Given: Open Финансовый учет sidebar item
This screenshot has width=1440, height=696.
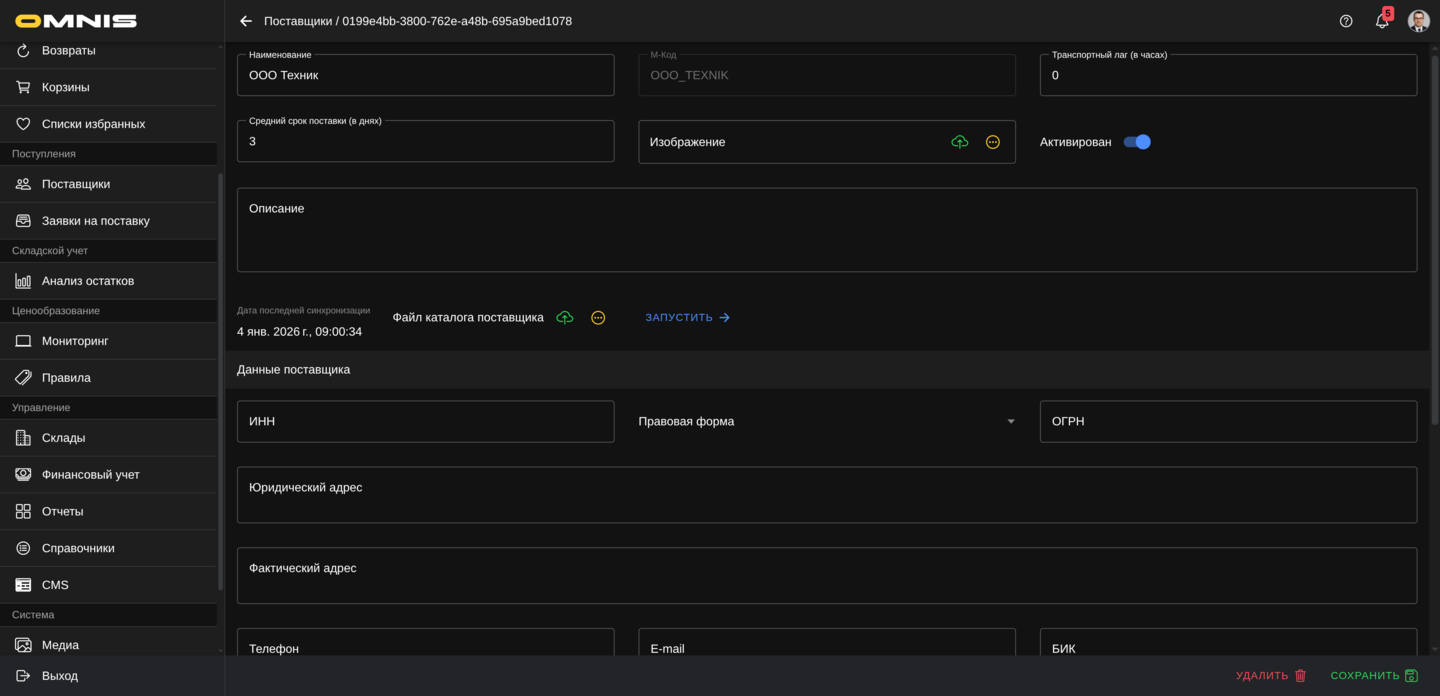Looking at the screenshot, I should pos(90,475).
